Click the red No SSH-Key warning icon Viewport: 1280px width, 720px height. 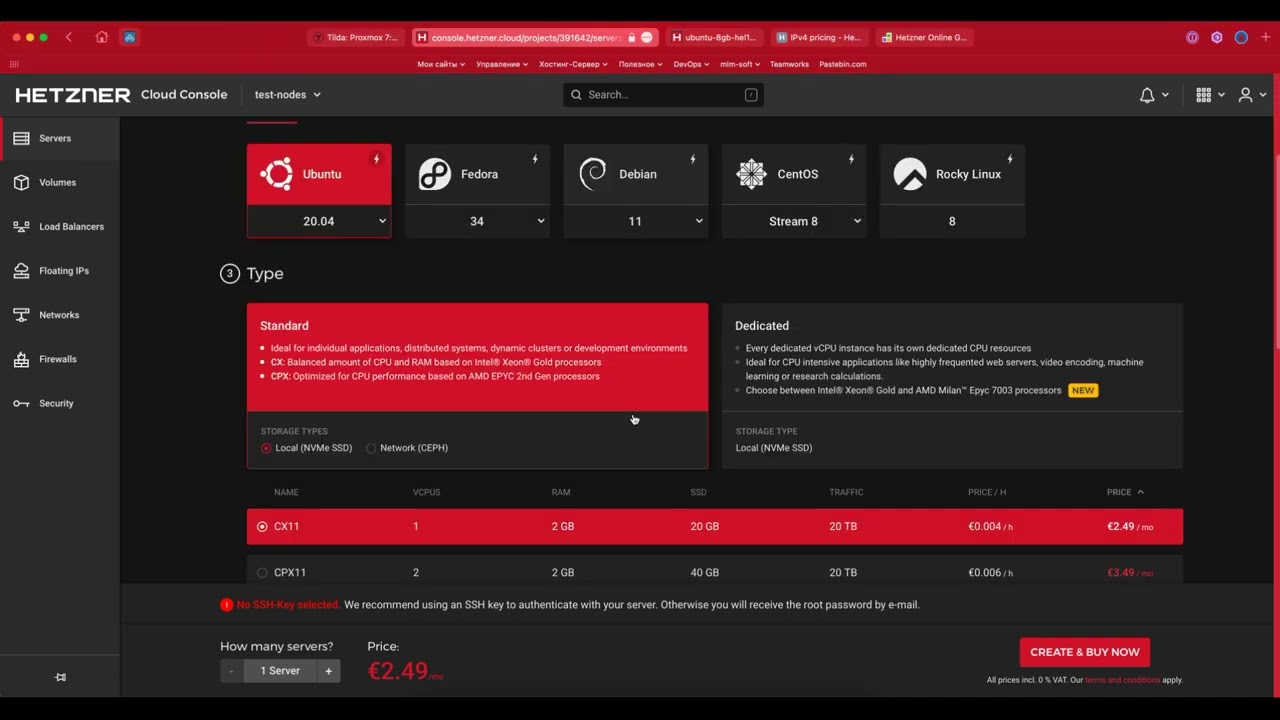tap(226, 605)
